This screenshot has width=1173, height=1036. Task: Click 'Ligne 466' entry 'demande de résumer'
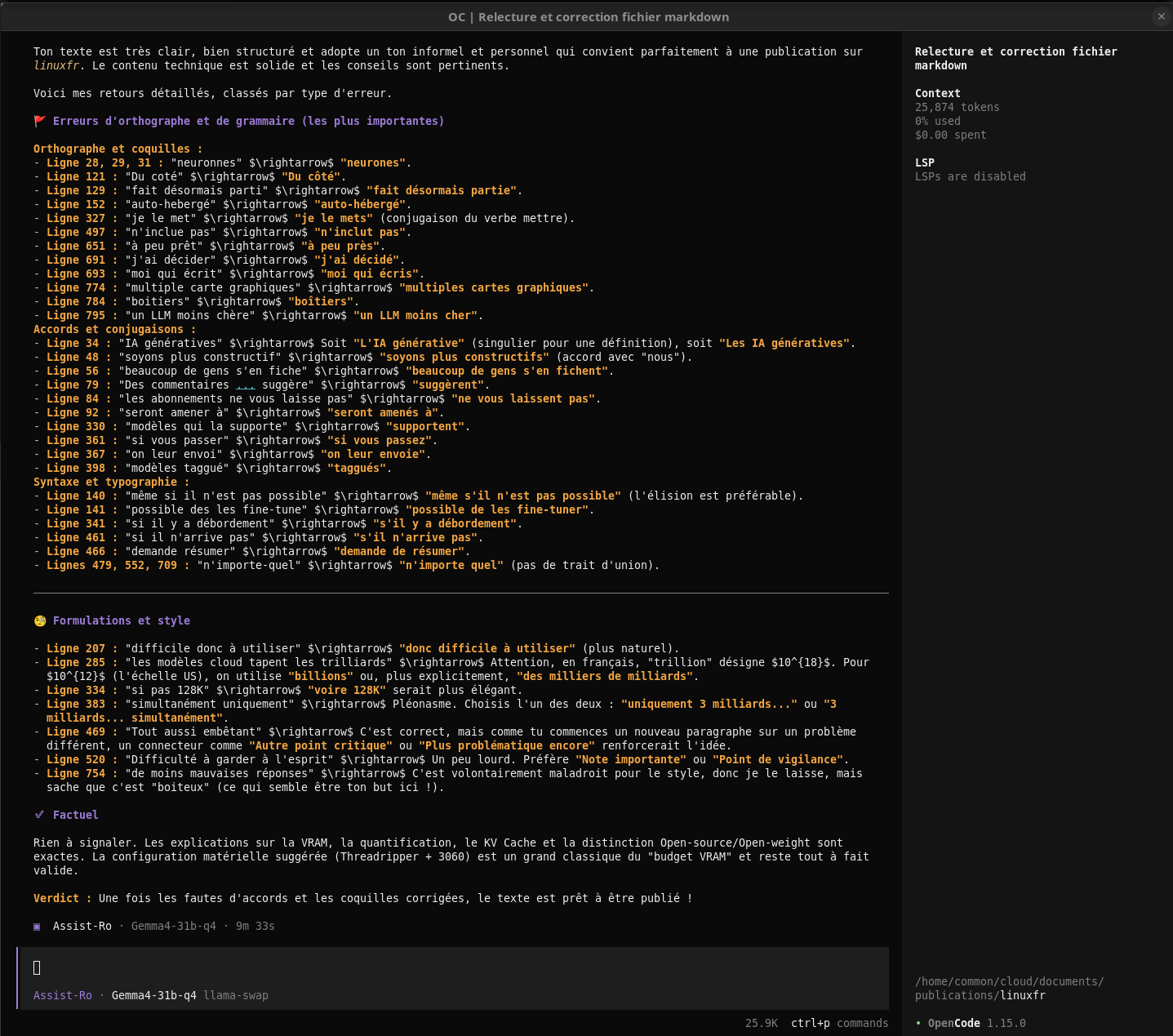252,551
